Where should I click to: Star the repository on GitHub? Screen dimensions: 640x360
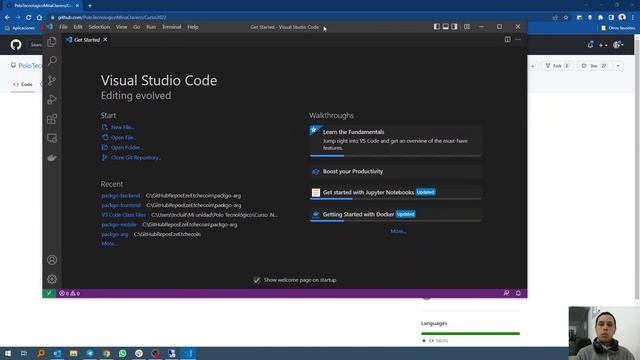point(594,66)
